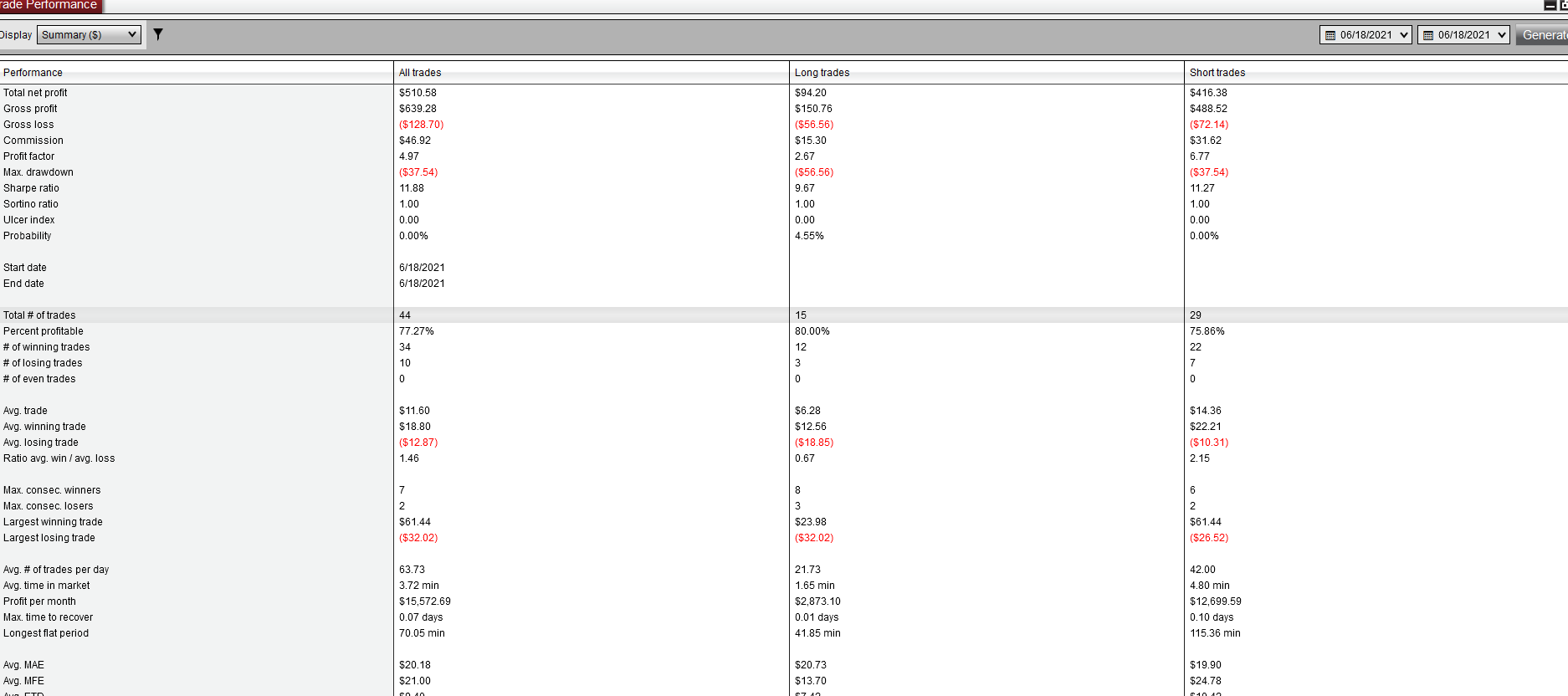Select the Avg. # of trades per day row
The image size is (1568, 696).
[x=784, y=570]
